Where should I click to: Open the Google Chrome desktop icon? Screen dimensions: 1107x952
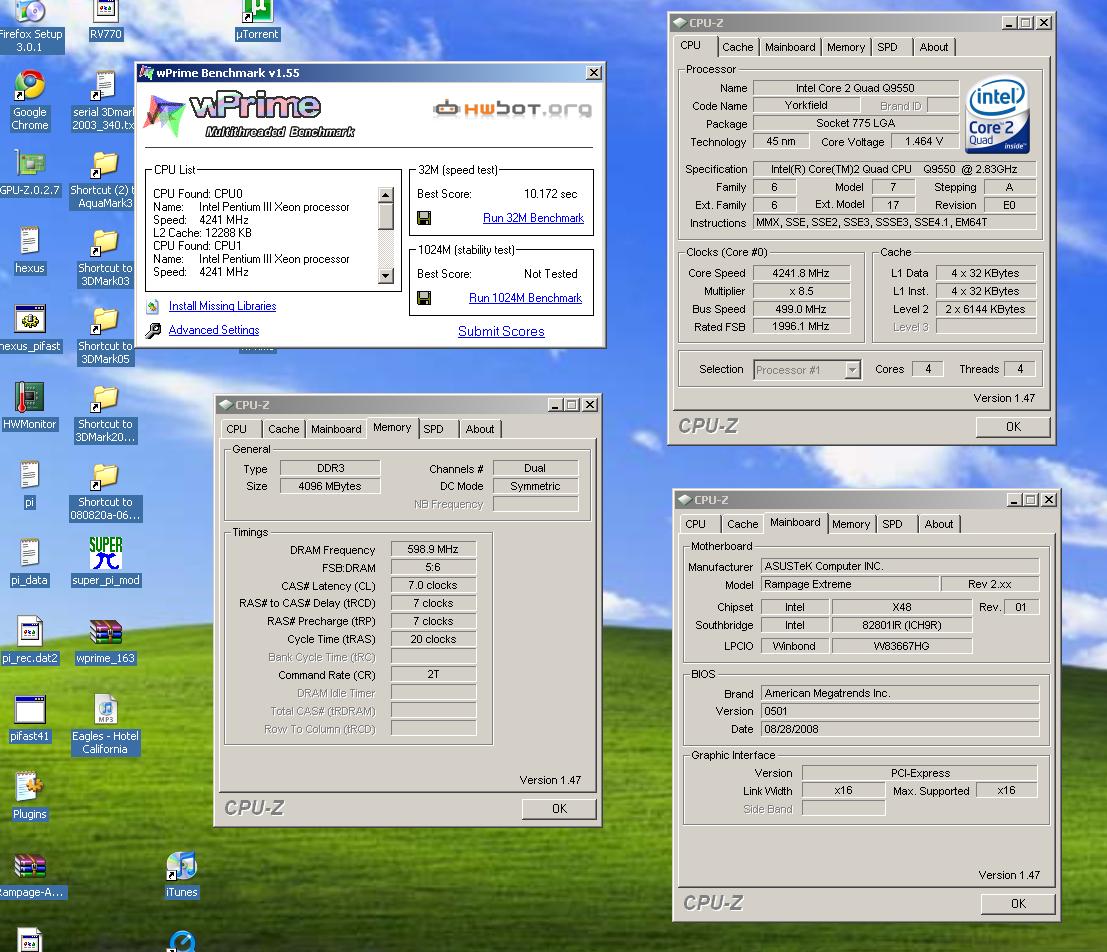click(30, 86)
